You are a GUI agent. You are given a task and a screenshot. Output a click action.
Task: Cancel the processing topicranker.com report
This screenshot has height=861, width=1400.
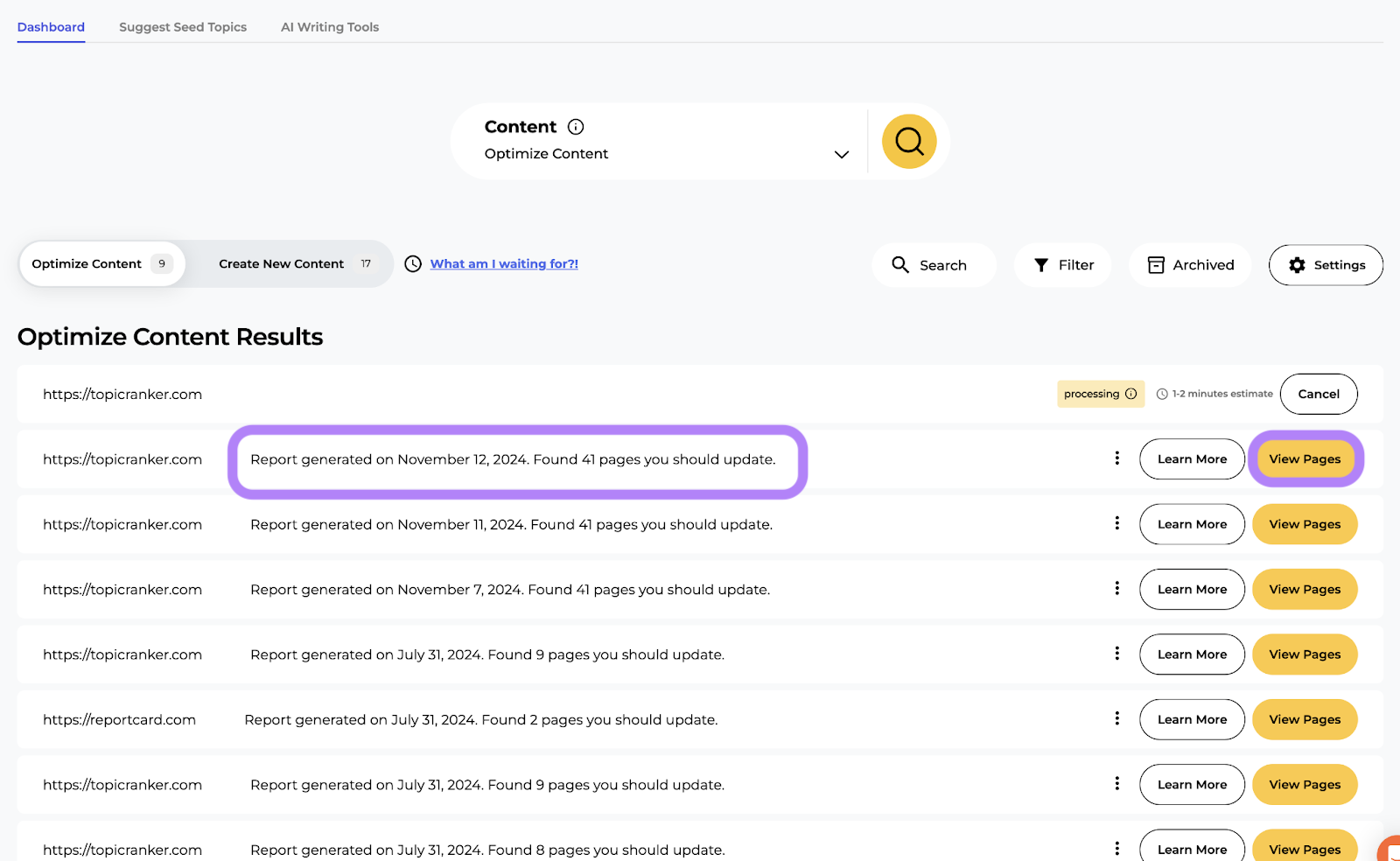pos(1318,394)
